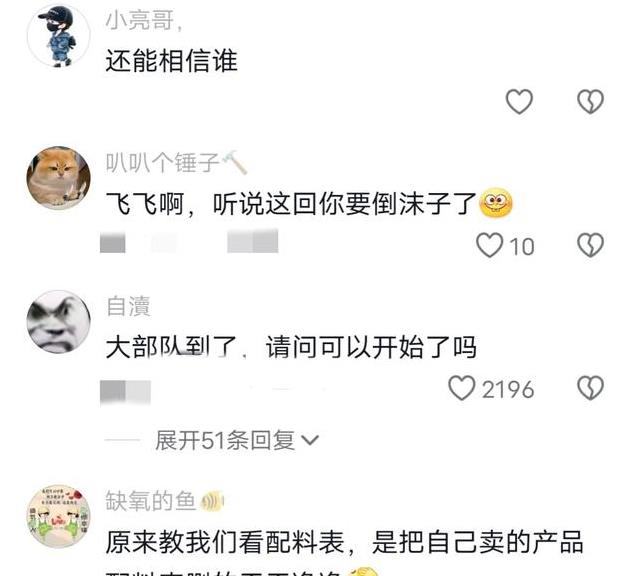Tap the broken heart on the 叭叭个锤子 comment

click(x=591, y=245)
